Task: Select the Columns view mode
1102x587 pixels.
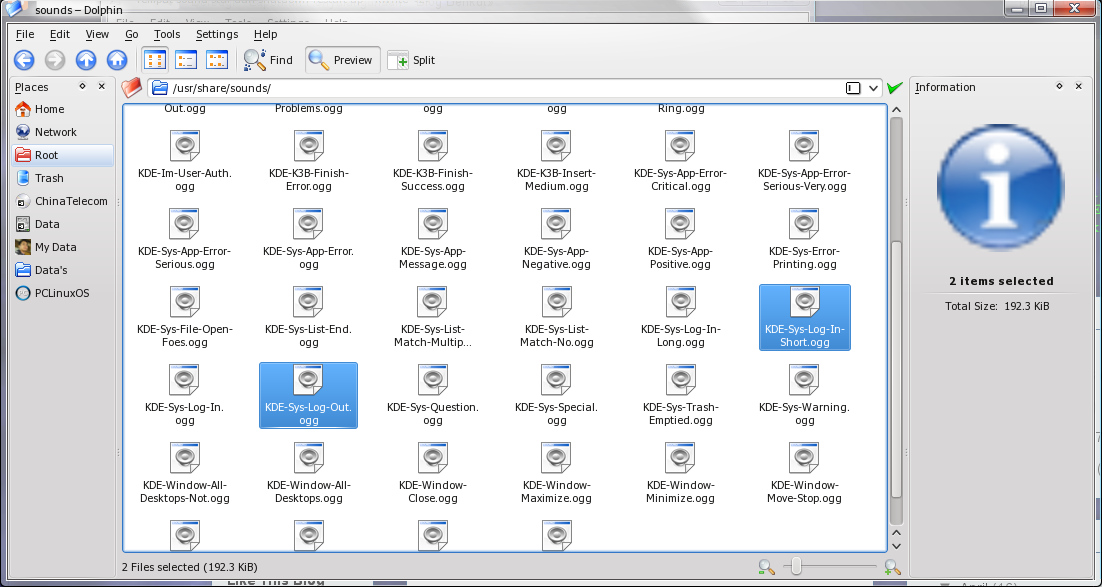Action: [217, 59]
